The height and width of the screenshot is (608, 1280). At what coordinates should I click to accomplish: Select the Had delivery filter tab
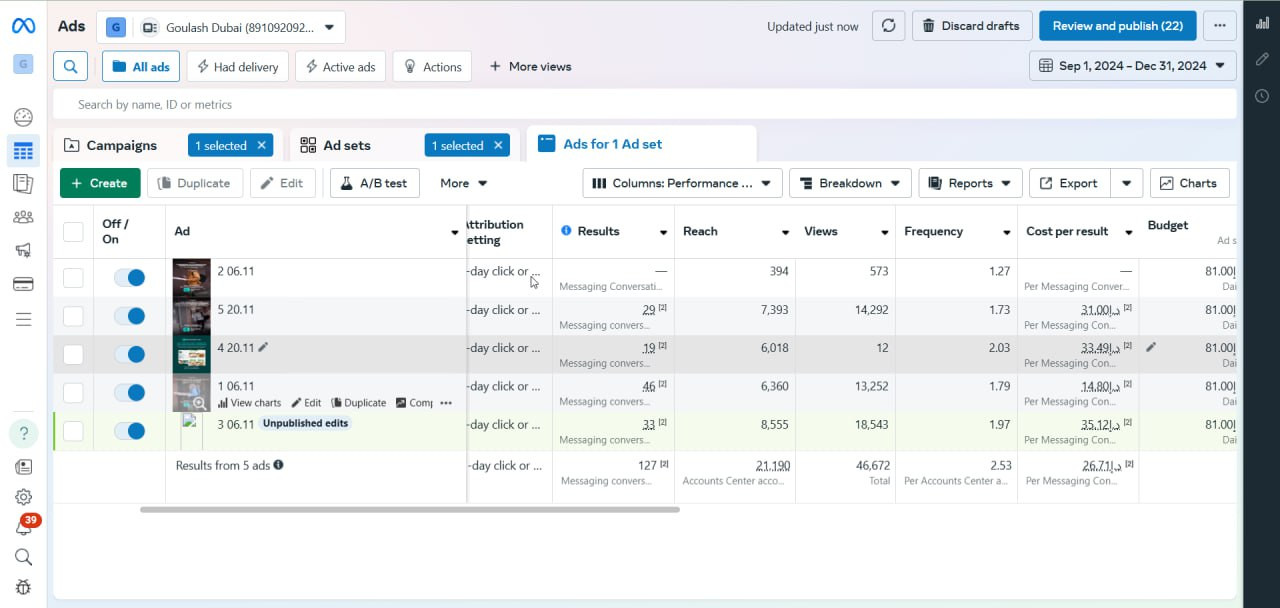pyautogui.click(x=237, y=67)
